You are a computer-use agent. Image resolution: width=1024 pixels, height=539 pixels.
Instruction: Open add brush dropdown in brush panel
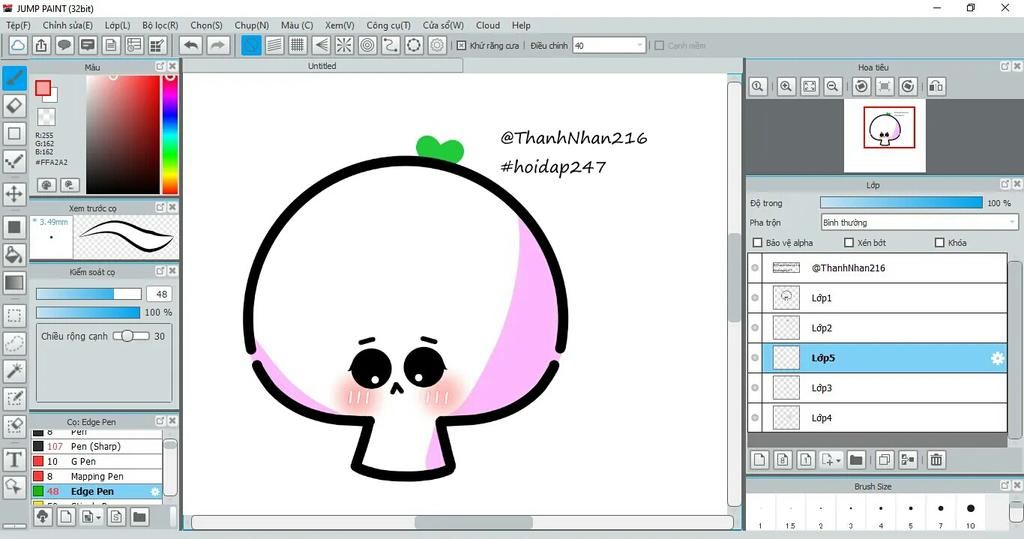click(98, 517)
